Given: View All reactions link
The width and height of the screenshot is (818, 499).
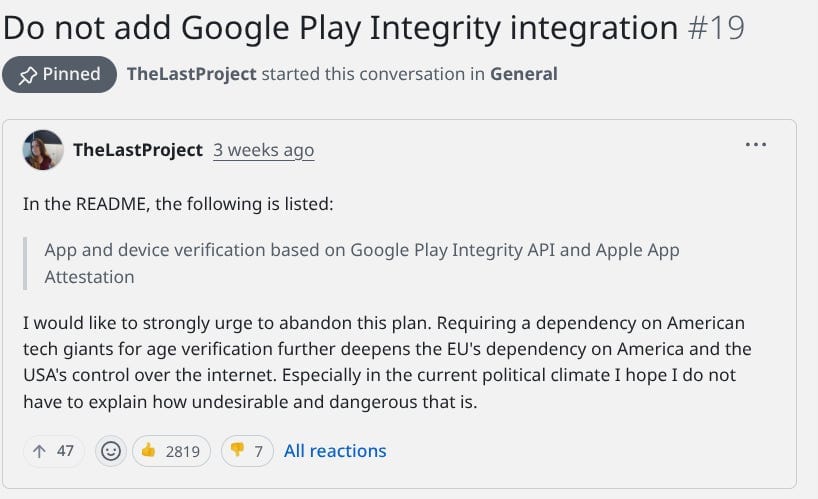Looking at the screenshot, I should click(335, 451).
